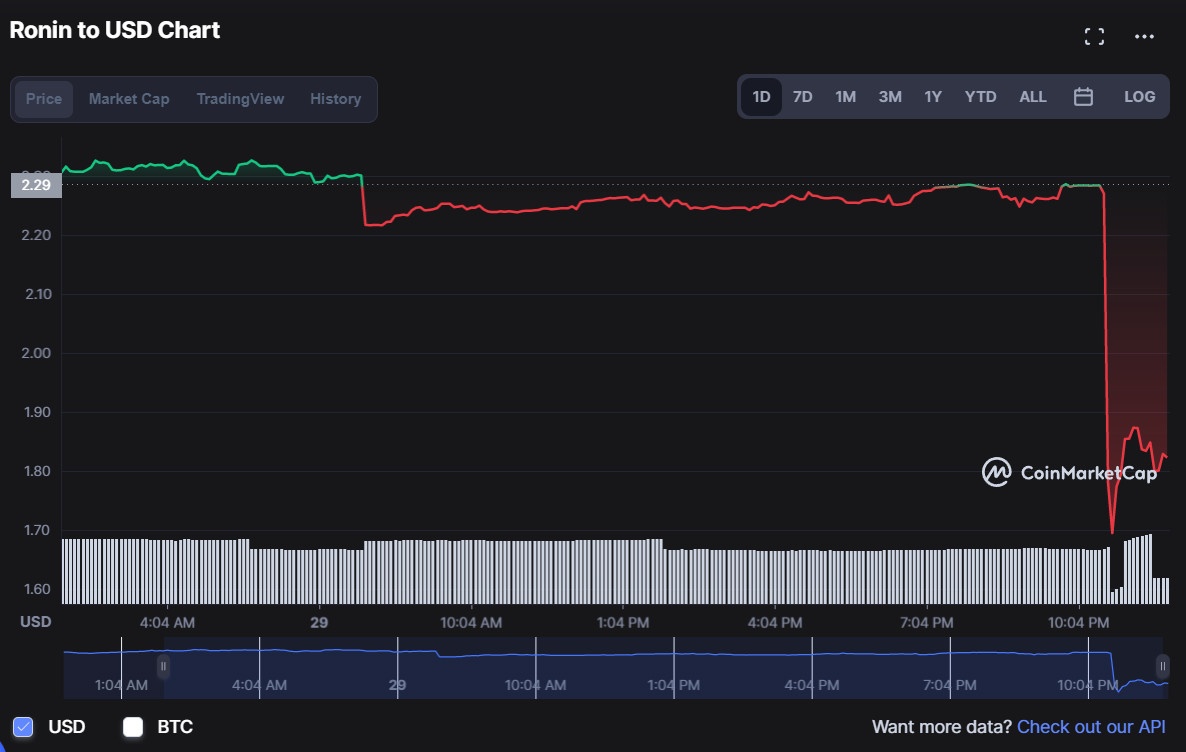Open the calendar date range picker
Viewport: 1186px width, 752px height.
click(x=1083, y=97)
